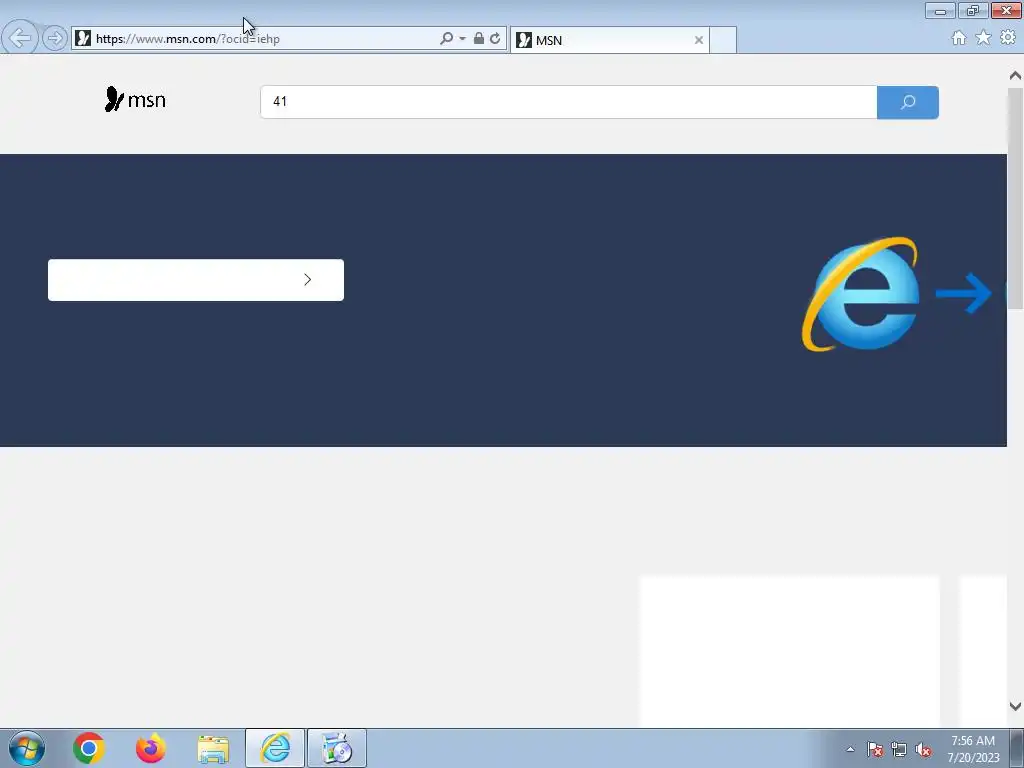Close the MSN tab

coord(699,40)
